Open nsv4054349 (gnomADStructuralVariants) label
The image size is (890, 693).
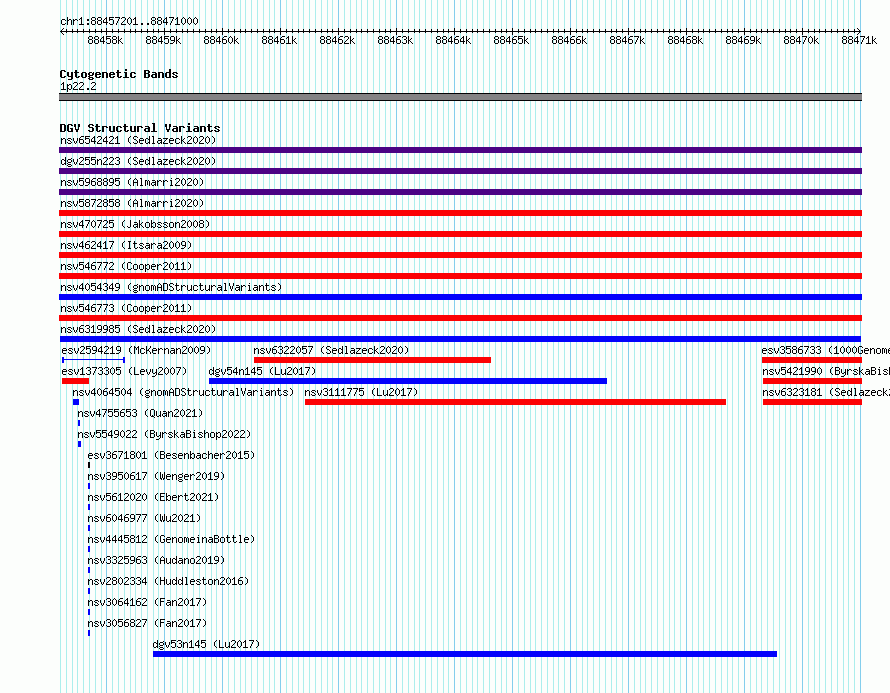pyautogui.click(x=171, y=287)
